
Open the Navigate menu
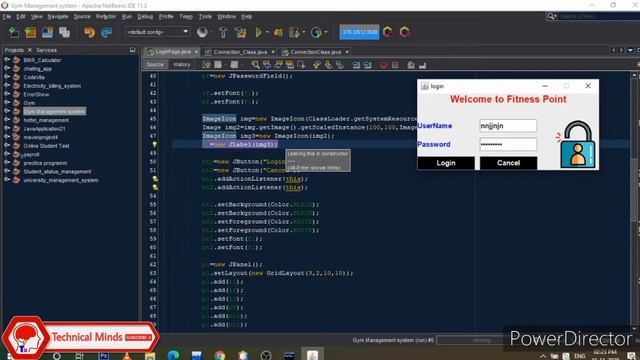coord(58,16)
